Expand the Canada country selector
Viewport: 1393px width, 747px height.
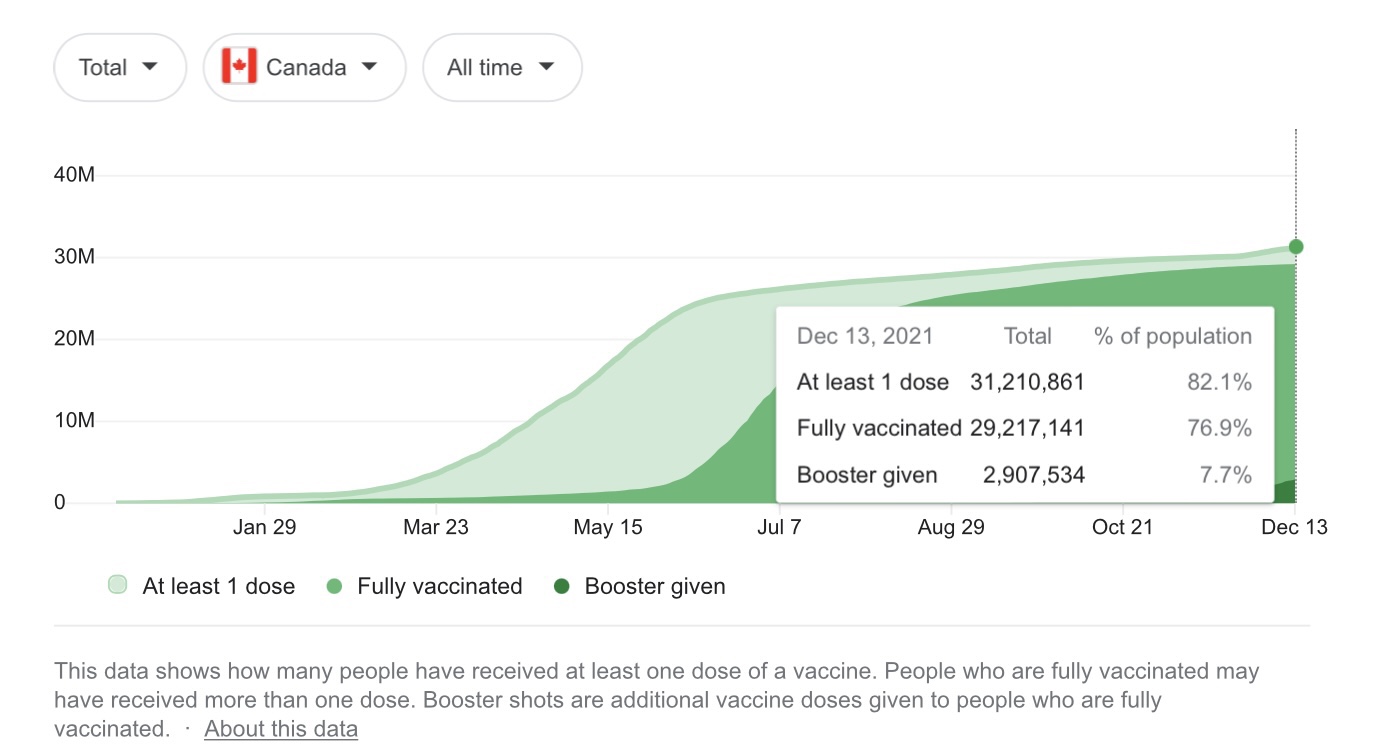304,68
